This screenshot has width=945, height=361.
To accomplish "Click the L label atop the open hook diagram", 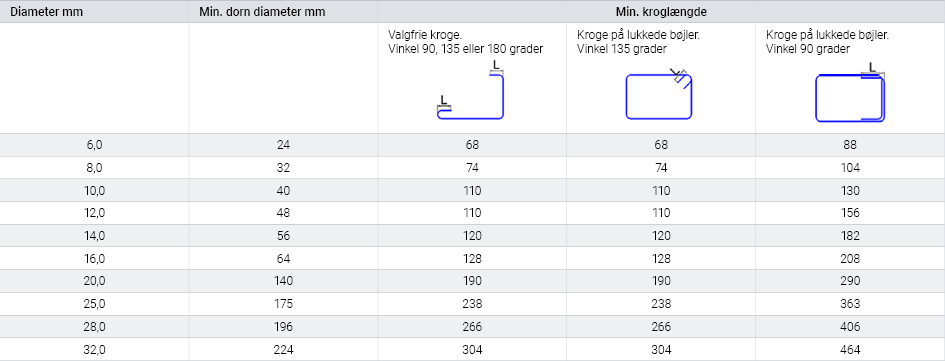I will click(x=495, y=64).
